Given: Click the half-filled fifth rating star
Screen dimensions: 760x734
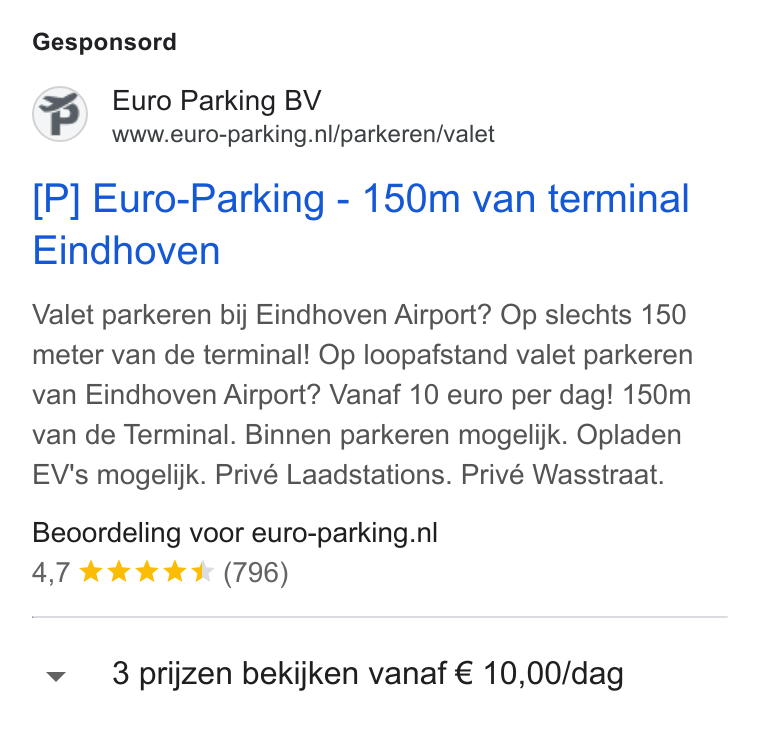Looking at the screenshot, I should point(202,571).
